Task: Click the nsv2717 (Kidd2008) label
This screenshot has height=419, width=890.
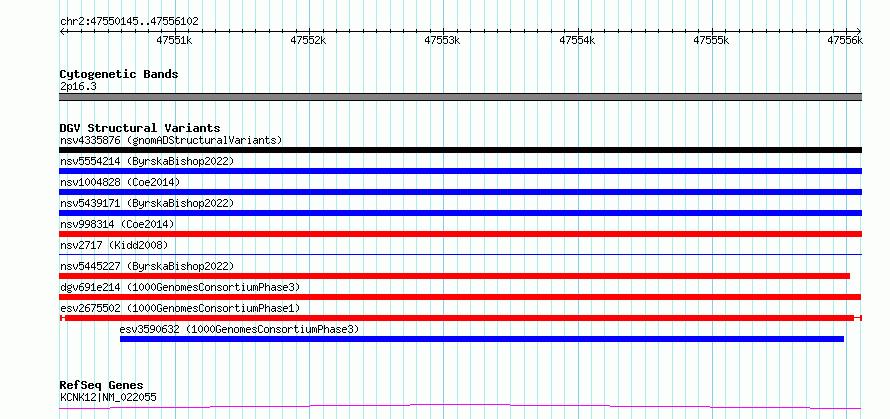Action: [114, 245]
